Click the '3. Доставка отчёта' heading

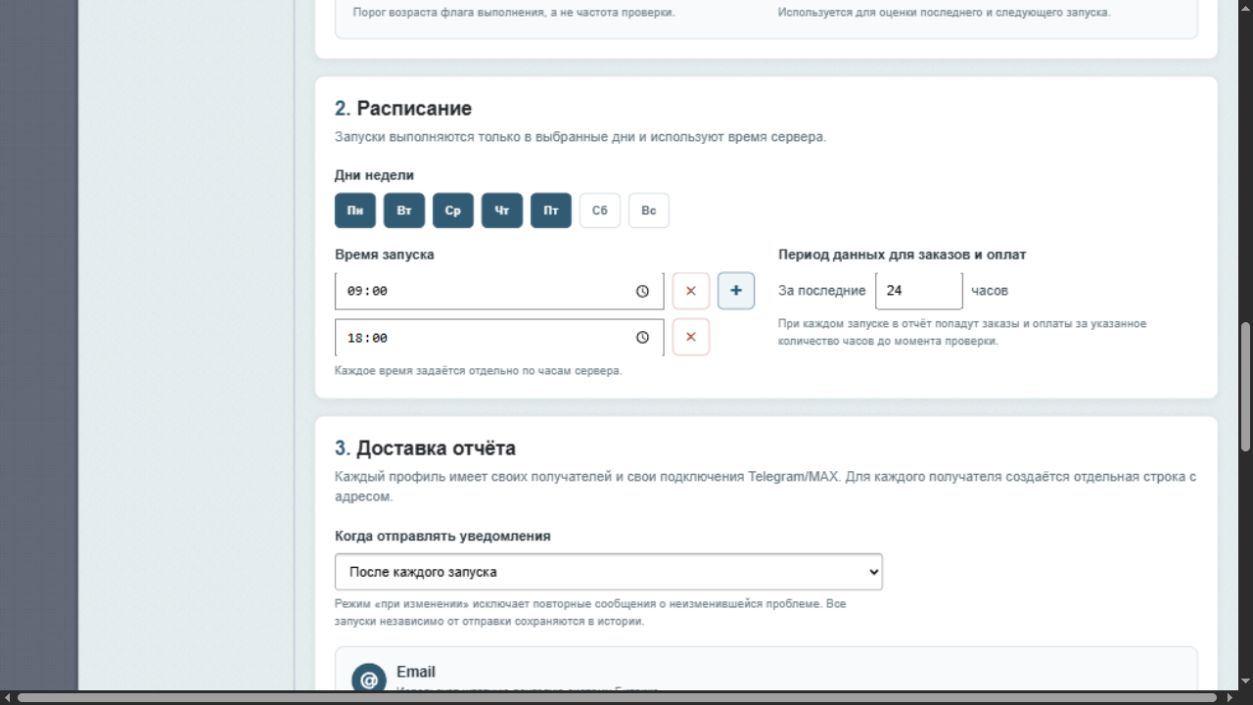[425, 448]
